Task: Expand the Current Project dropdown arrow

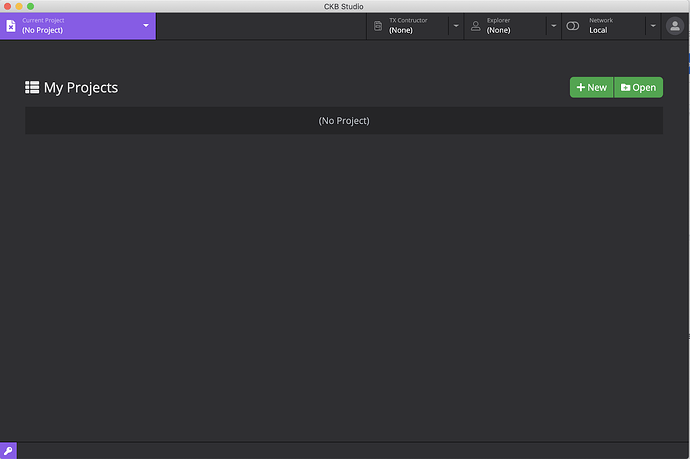Action: point(146,26)
